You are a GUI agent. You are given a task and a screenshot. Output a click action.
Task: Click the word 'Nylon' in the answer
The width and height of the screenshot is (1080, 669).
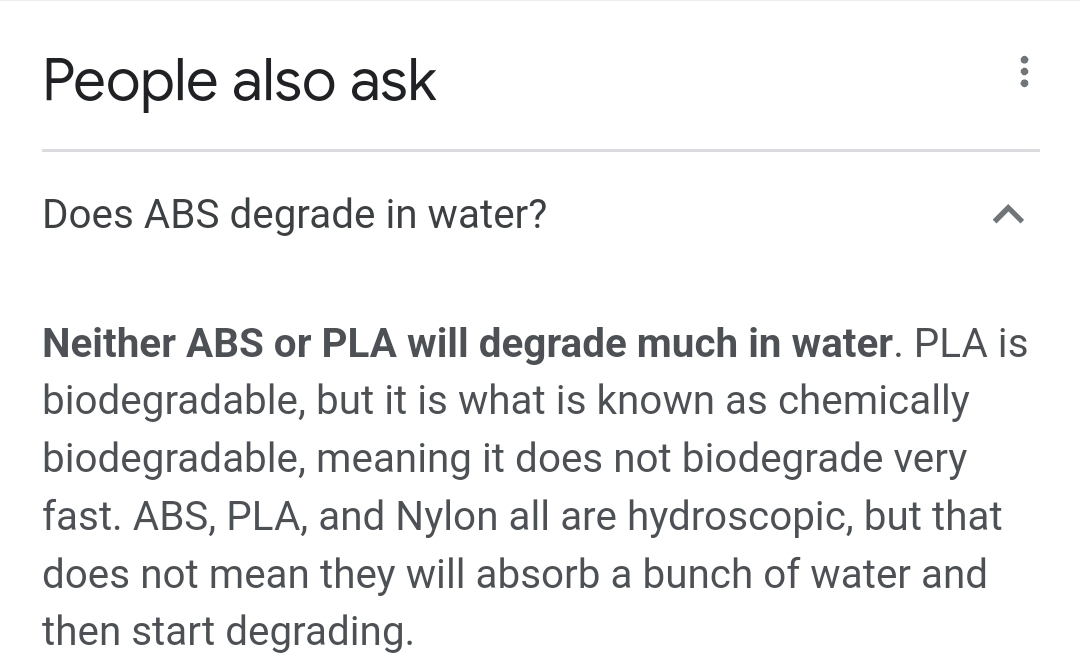click(x=446, y=517)
